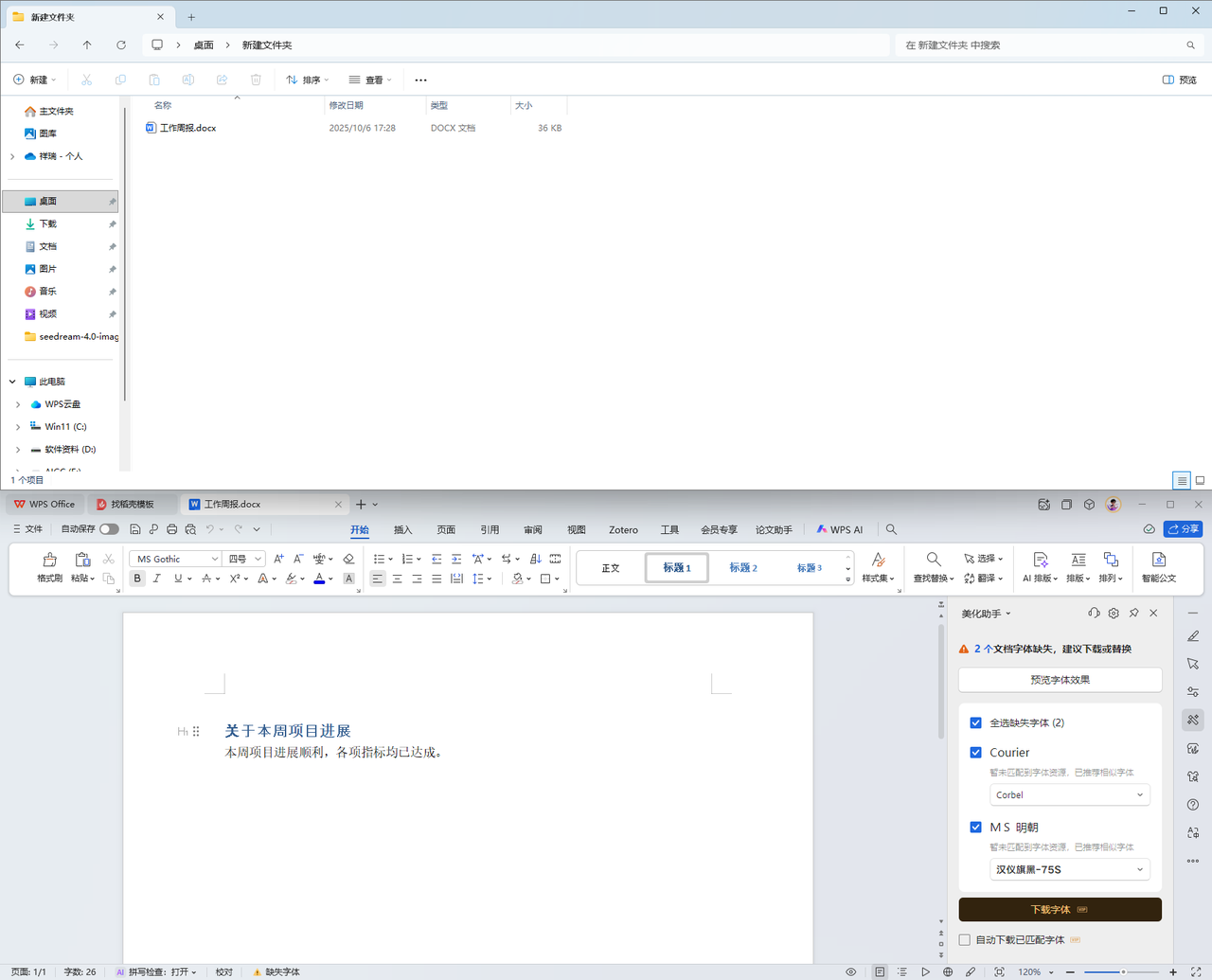Toggle the 自动保存 auto-save switch
The width and height of the screenshot is (1212, 980).
pos(109,529)
